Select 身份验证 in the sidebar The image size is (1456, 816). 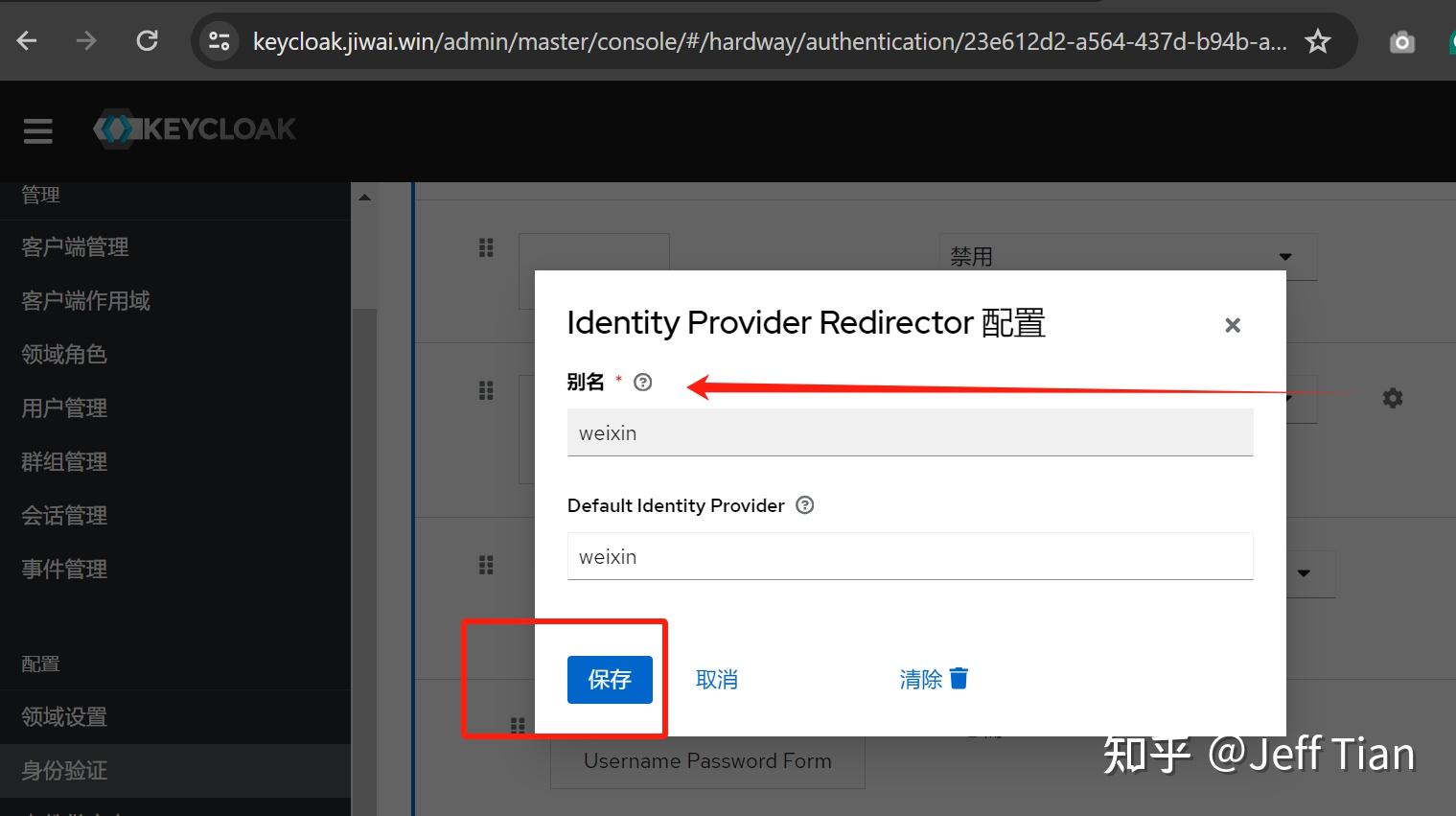coord(63,770)
